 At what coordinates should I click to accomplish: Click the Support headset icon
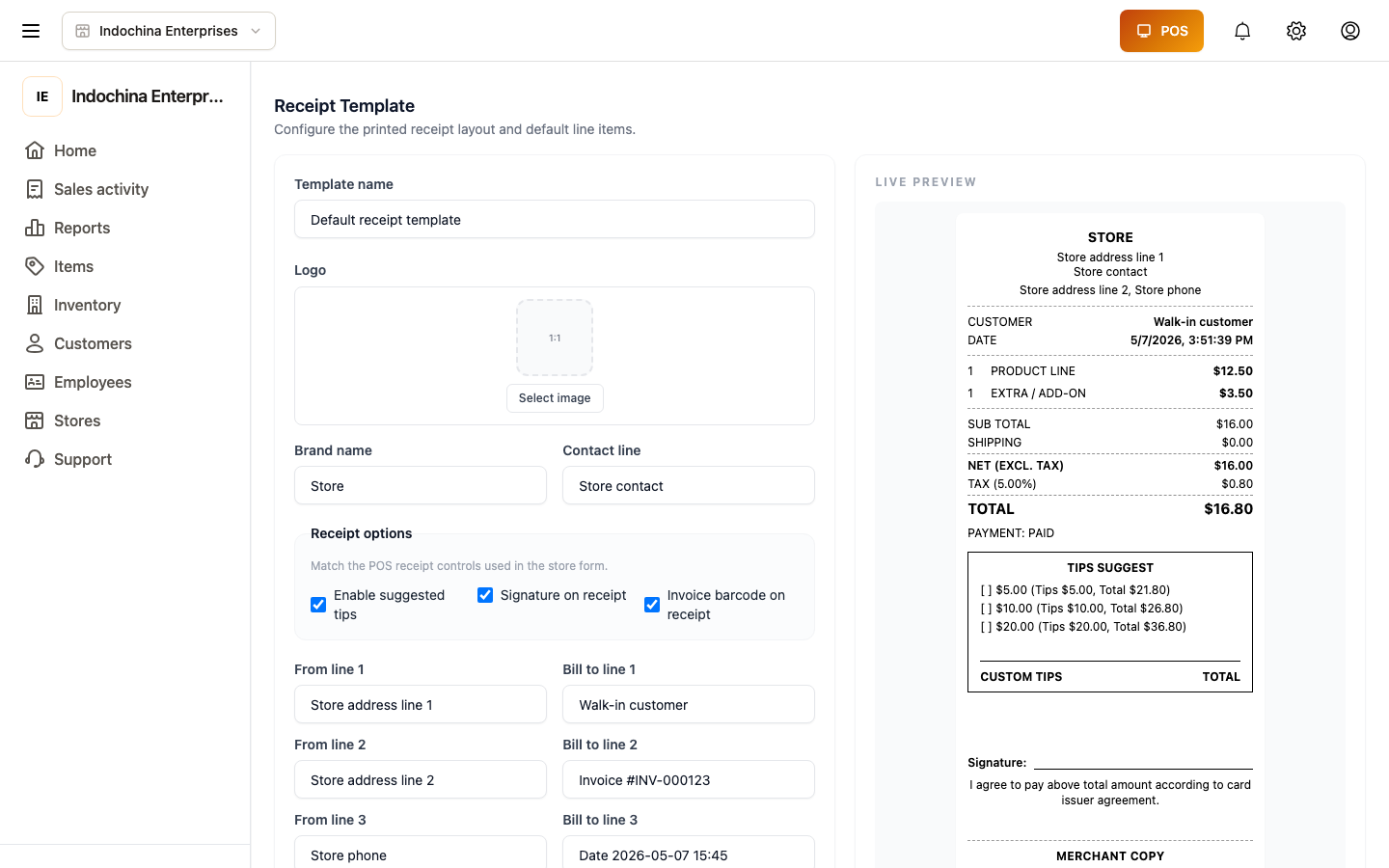tap(35, 459)
